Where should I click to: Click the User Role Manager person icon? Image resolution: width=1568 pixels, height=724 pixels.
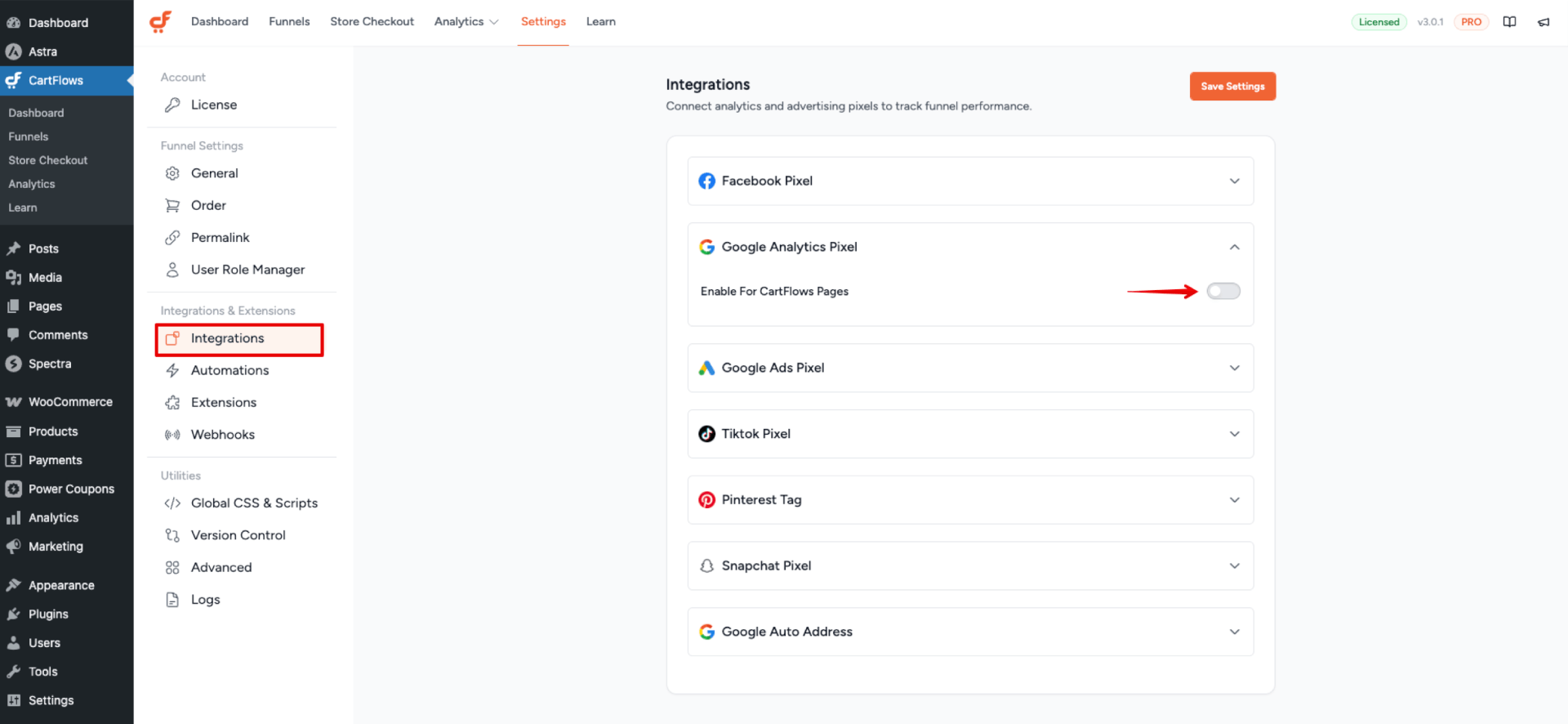tap(172, 270)
